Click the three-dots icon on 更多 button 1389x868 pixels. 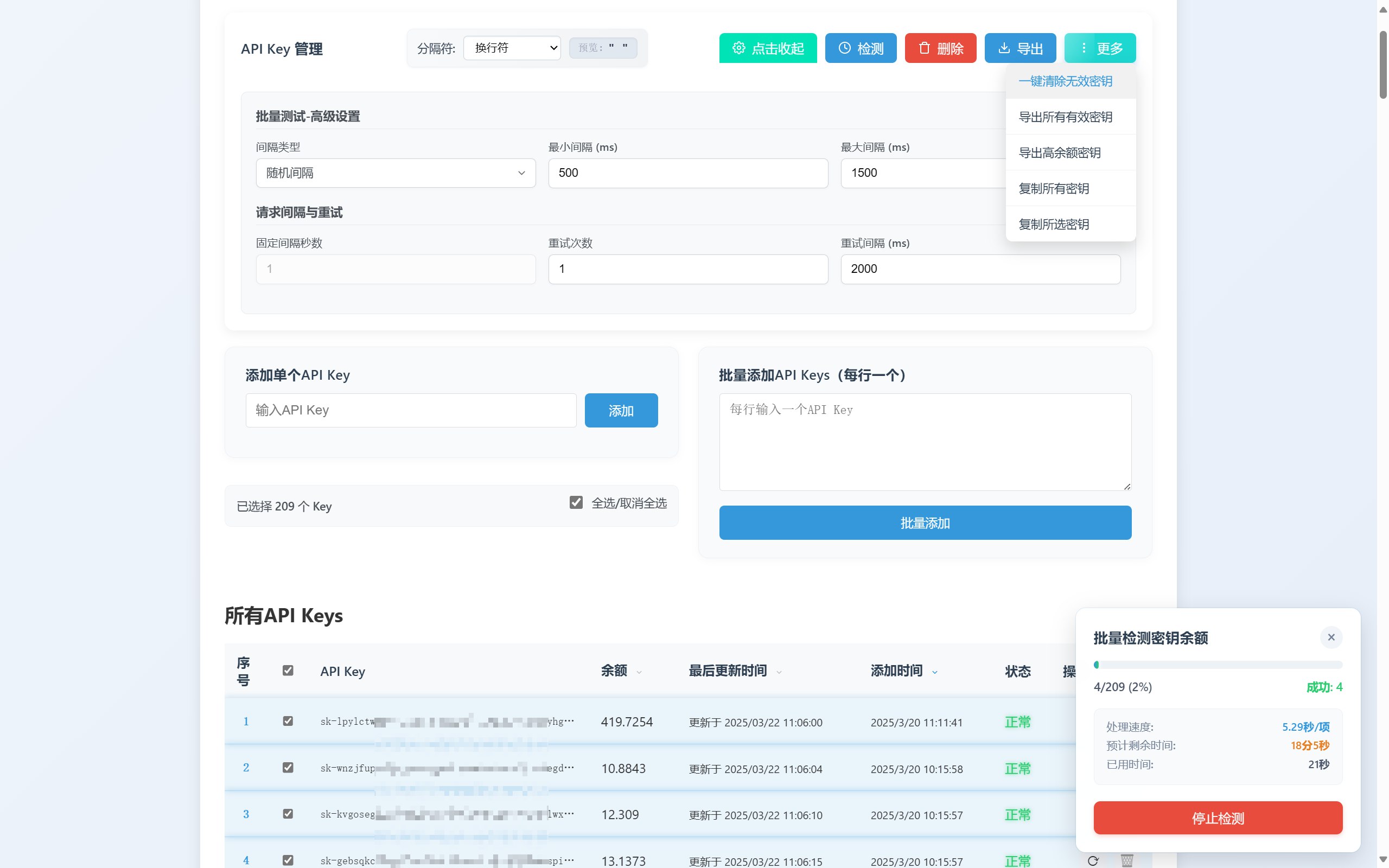click(1084, 48)
